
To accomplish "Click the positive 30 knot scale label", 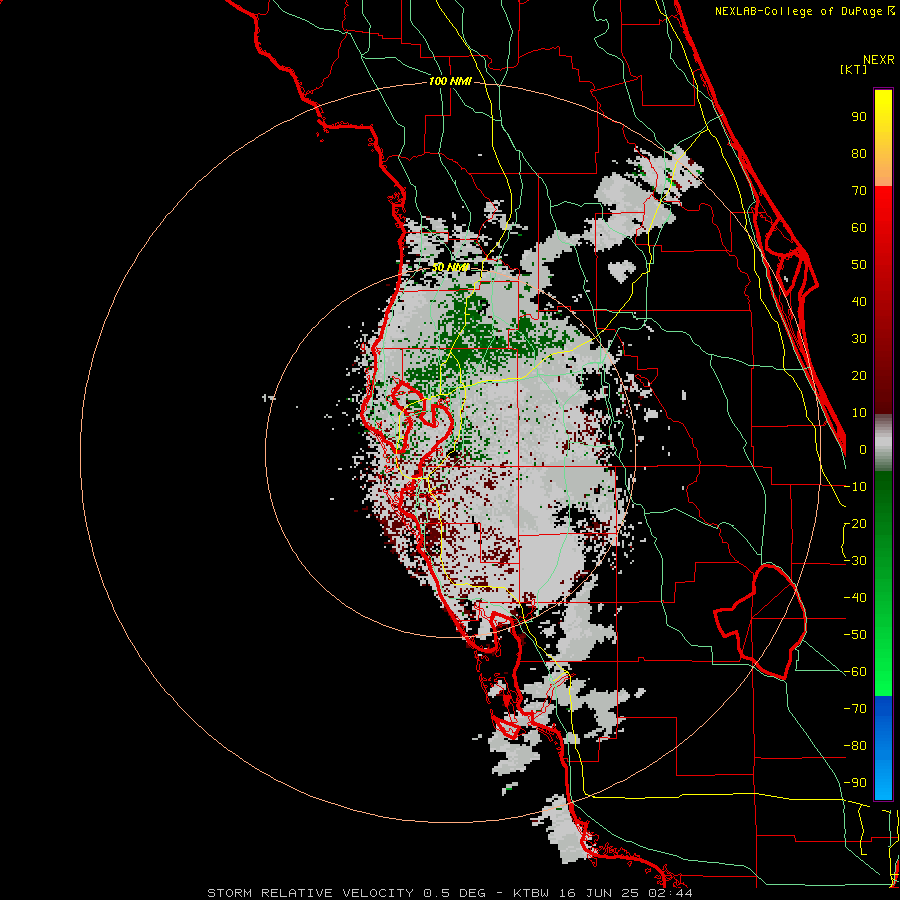I will tap(859, 339).
